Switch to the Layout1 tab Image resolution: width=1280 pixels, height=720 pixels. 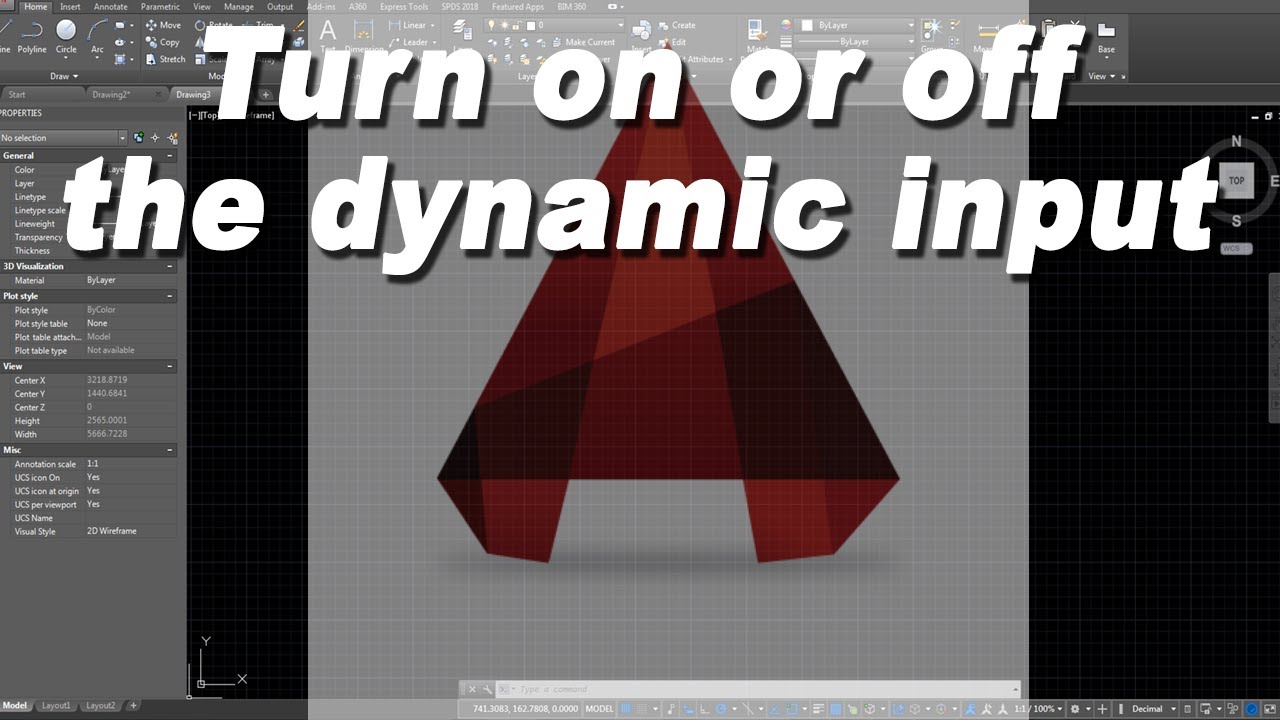pos(56,705)
